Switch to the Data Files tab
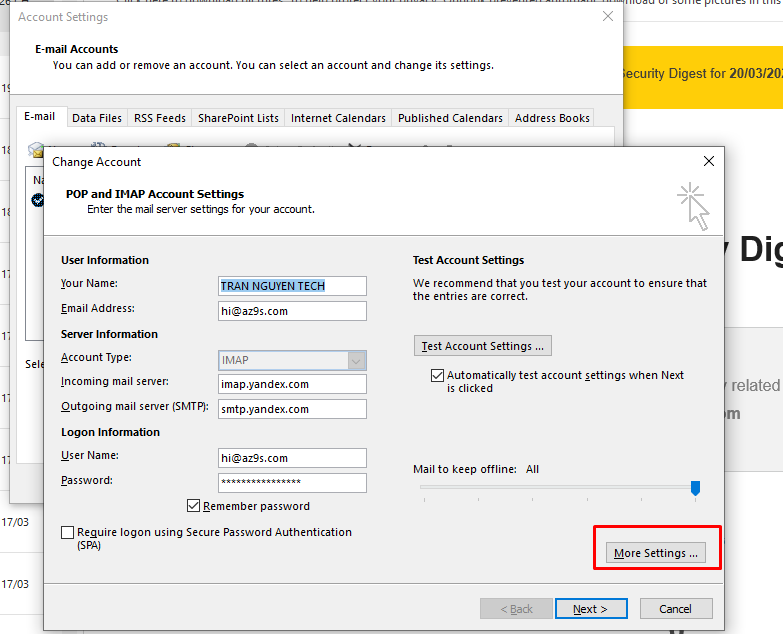Image resolution: width=783 pixels, height=634 pixels. pos(97,118)
